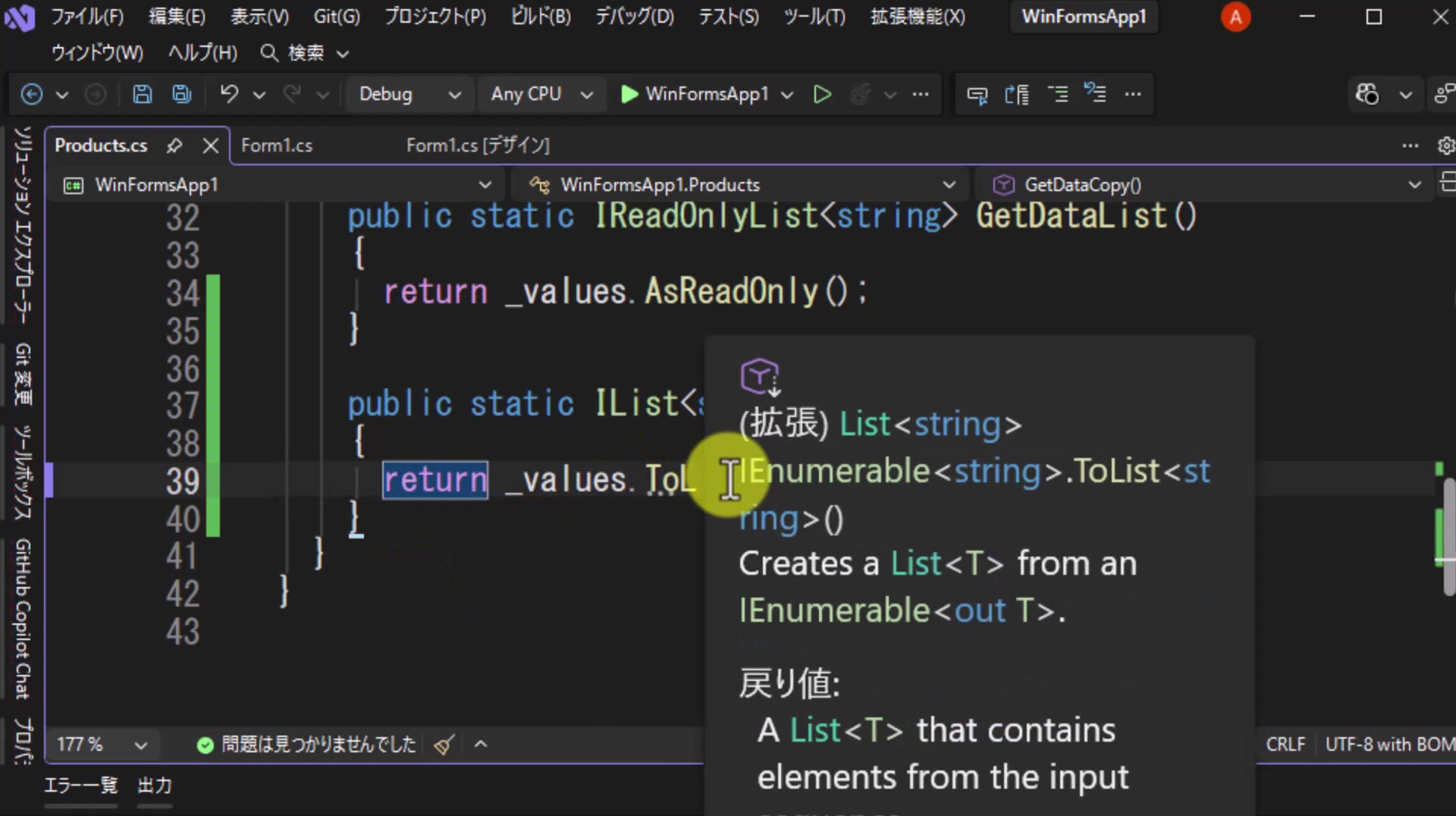
Task: Switch to the Form1.cs tab
Action: point(277,146)
